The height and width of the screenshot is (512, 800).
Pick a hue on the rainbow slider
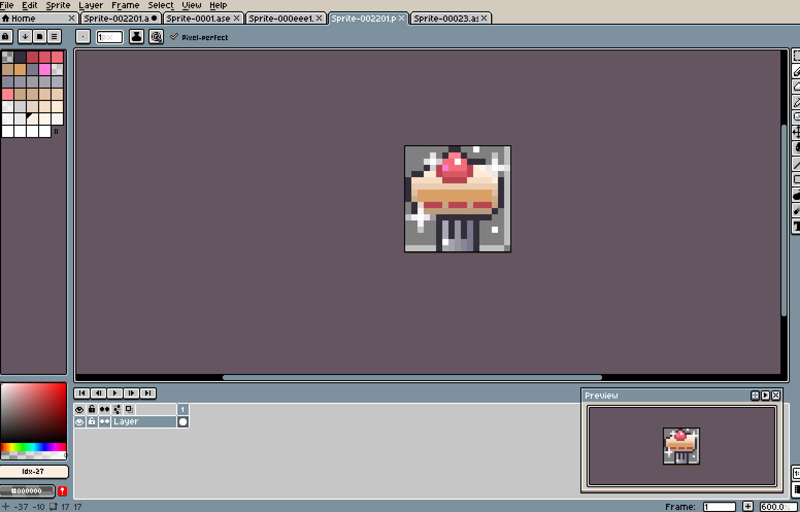pyautogui.click(x=34, y=447)
